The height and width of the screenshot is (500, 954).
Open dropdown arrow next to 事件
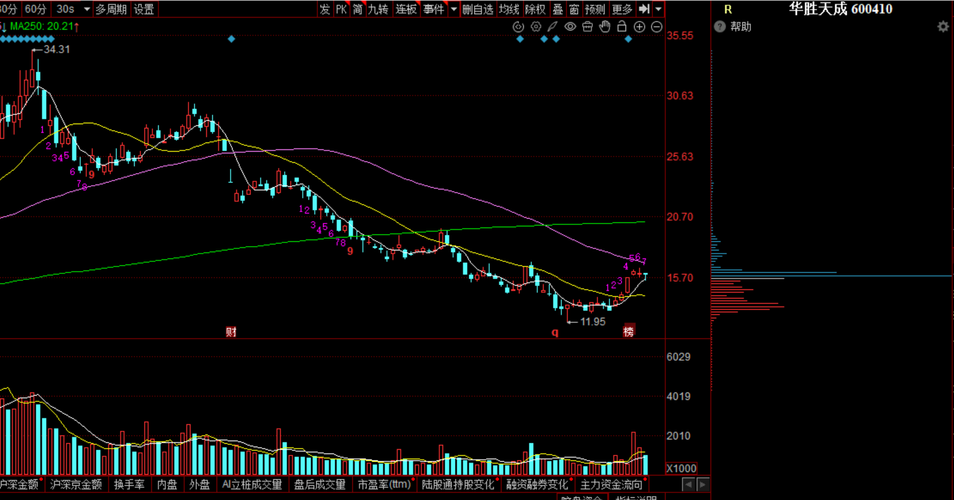[x=453, y=9]
